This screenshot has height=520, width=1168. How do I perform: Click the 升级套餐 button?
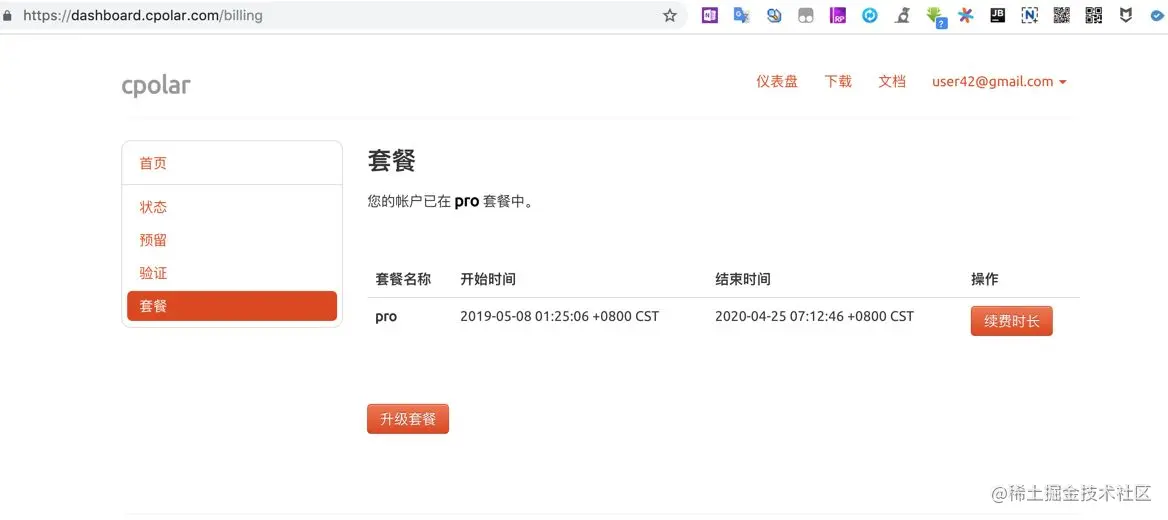pyautogui.click(x=407, y=419)
